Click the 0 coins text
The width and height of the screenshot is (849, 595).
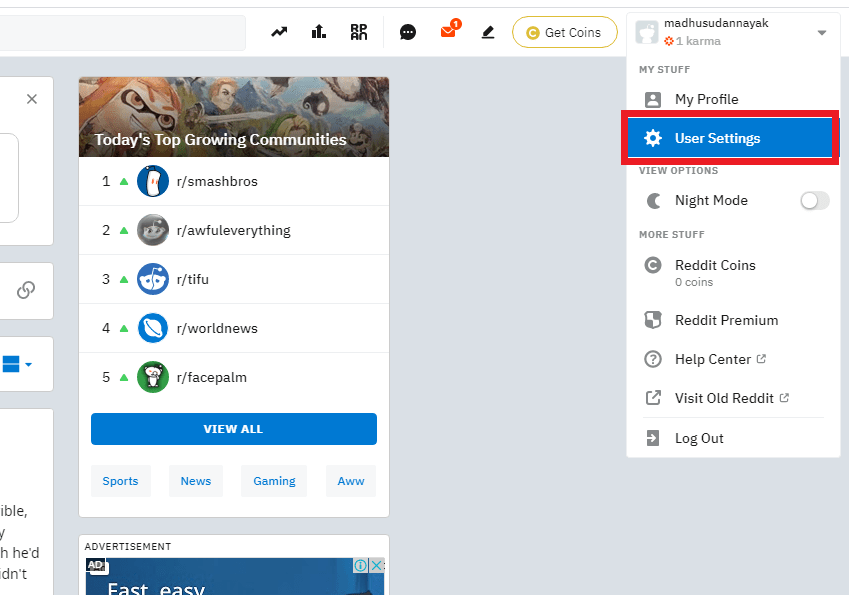694,282
